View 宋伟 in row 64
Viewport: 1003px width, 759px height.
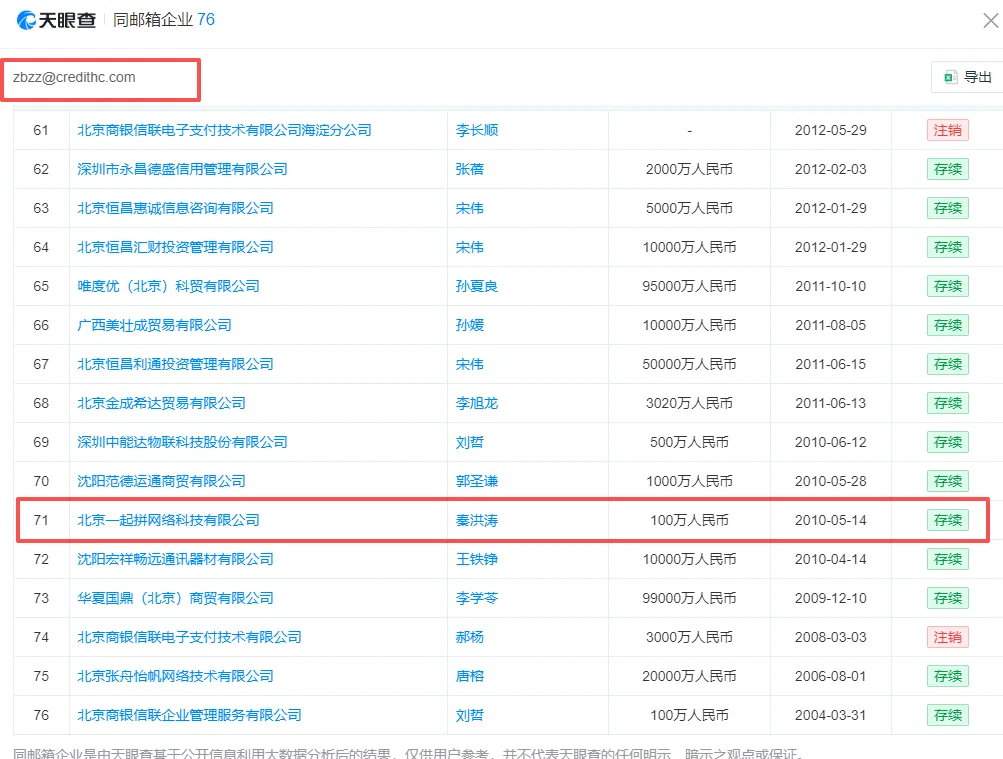click(x=470, y=247)
